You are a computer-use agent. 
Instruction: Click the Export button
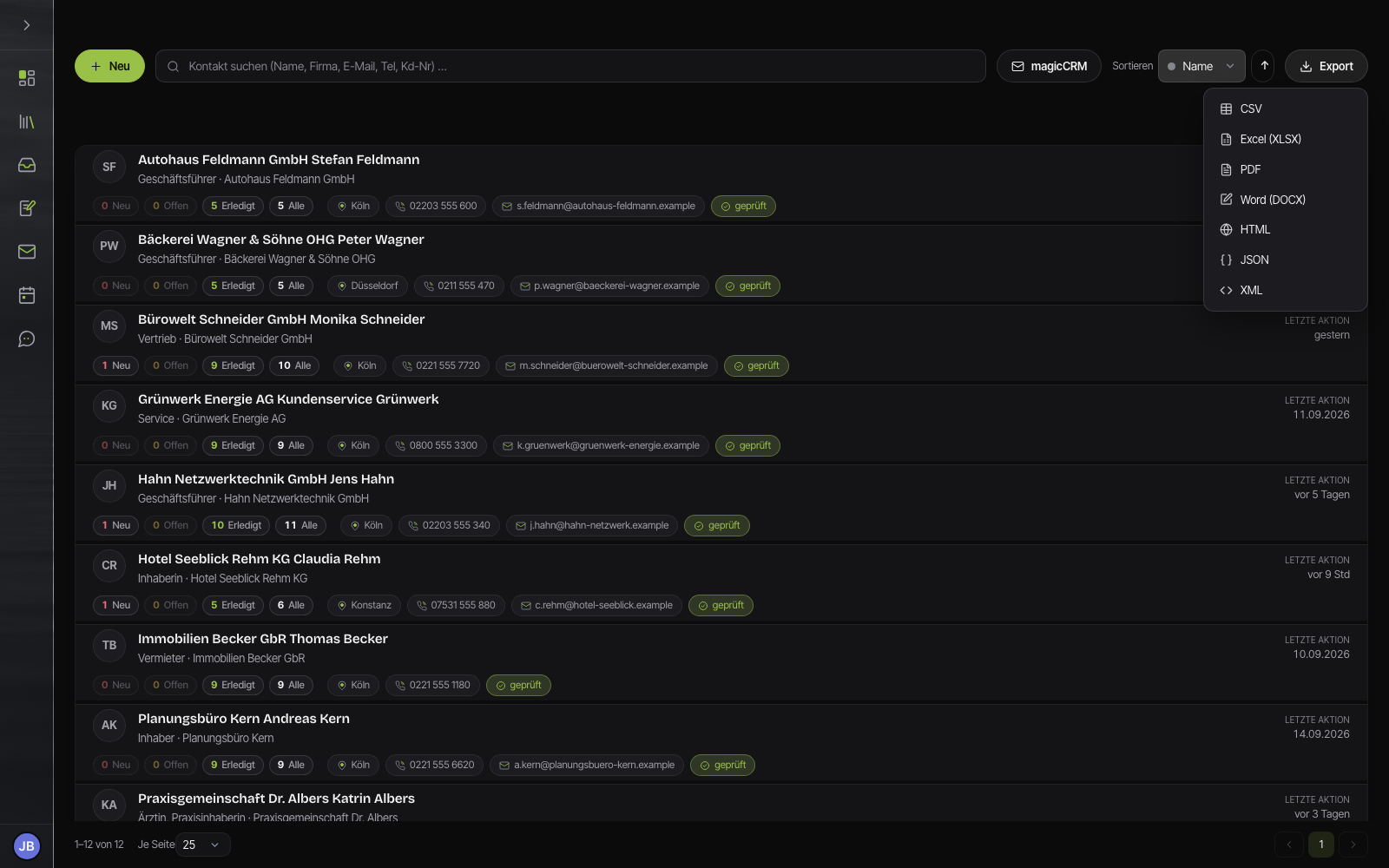coord(1326,66)
